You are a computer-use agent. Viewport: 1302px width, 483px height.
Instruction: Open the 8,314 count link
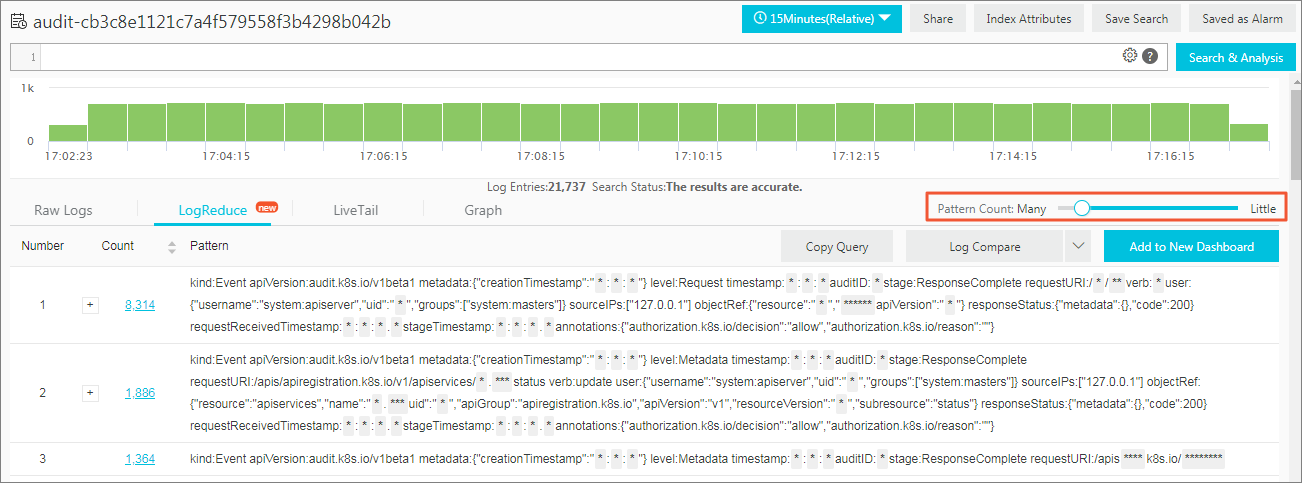pos(140,305)
